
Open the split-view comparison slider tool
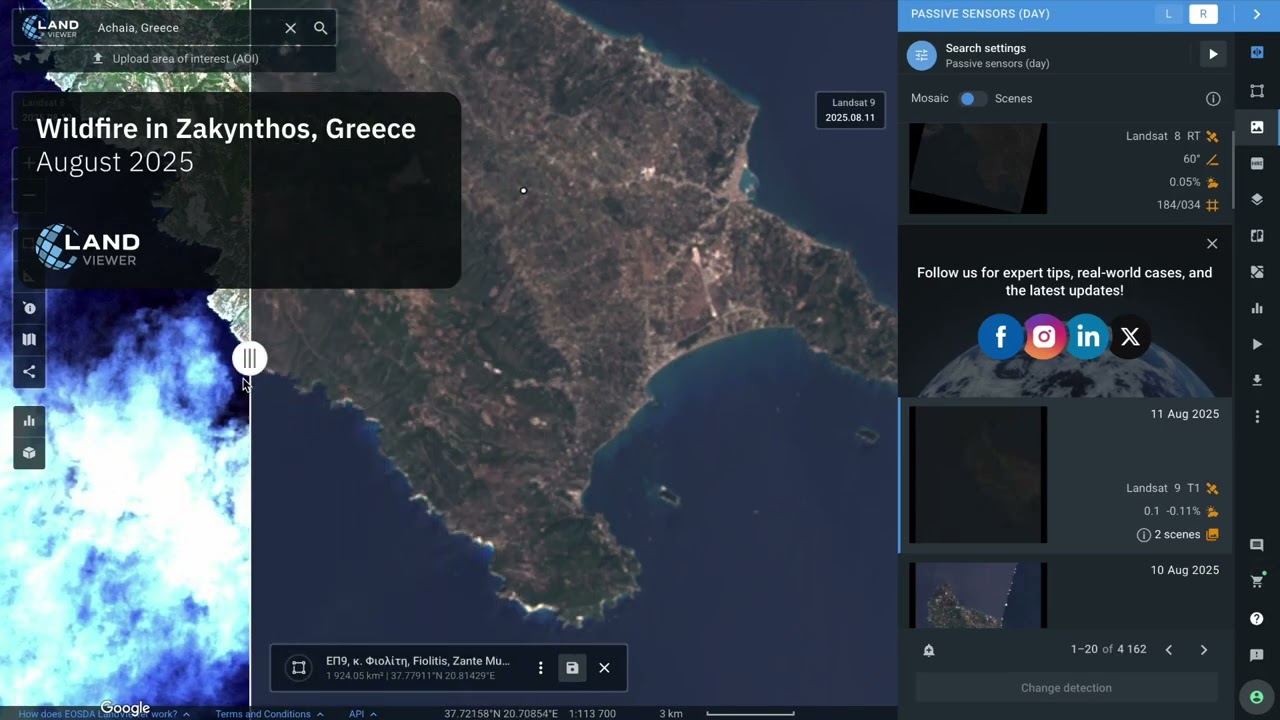pos(1257,52)
